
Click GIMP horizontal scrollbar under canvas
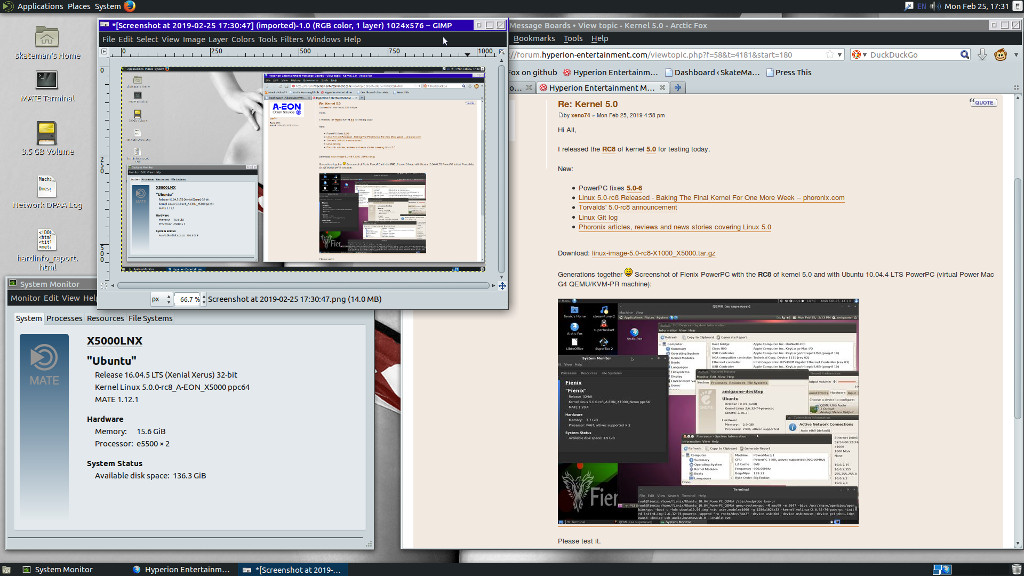(x=304, y=285)
